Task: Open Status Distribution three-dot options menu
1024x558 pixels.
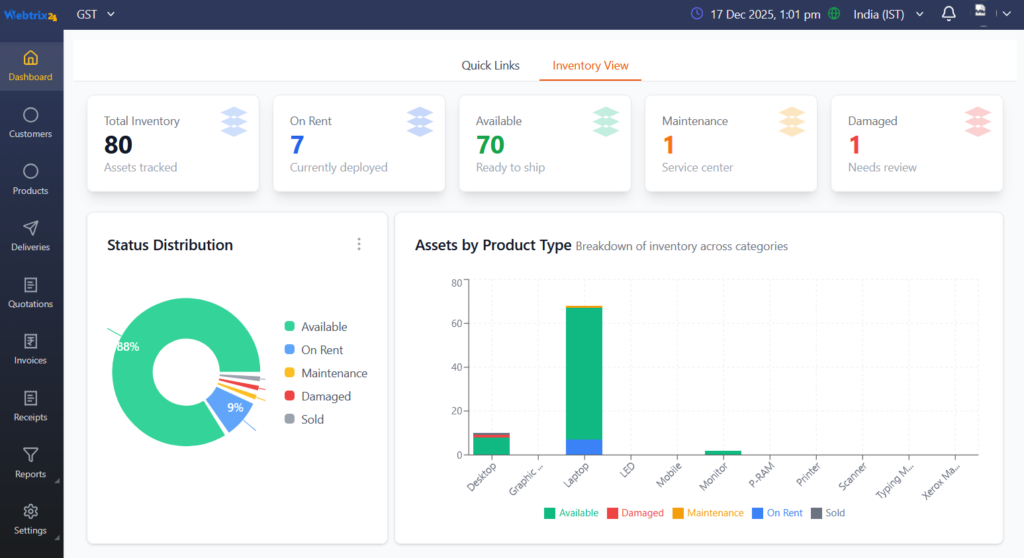Action: pos(359,244)
